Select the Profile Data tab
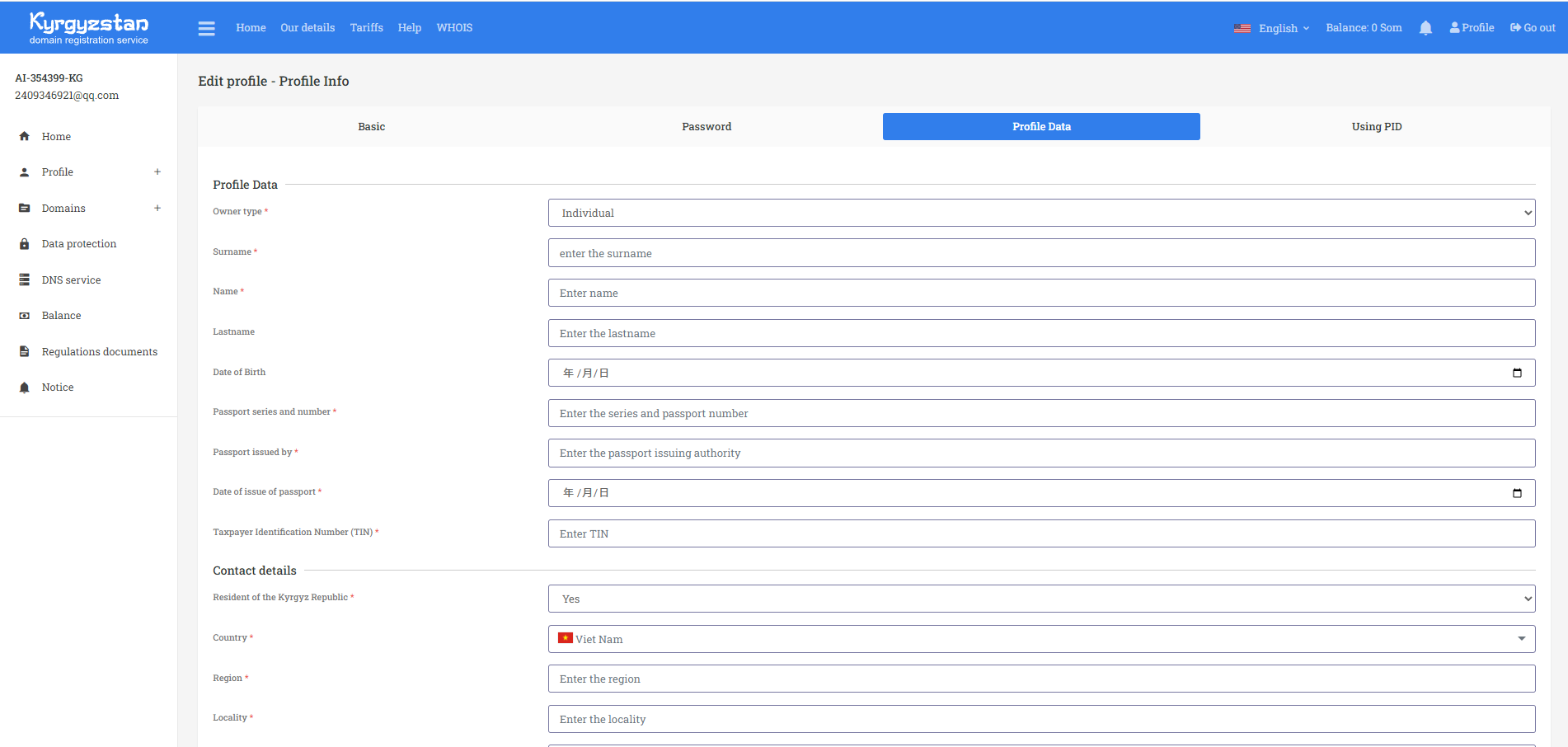The image size is (1568, 747). 1041,127
